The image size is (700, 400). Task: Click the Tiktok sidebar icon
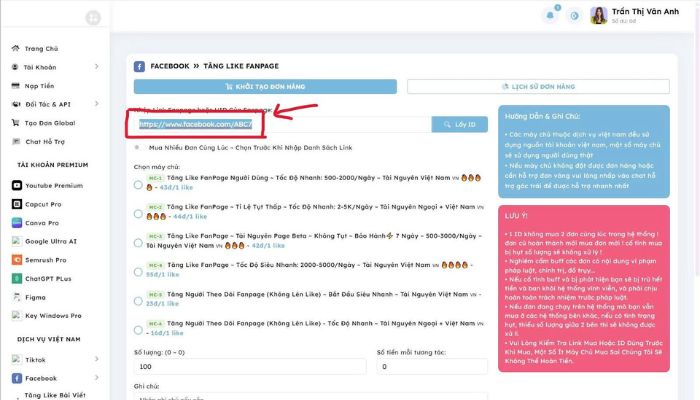17,359
